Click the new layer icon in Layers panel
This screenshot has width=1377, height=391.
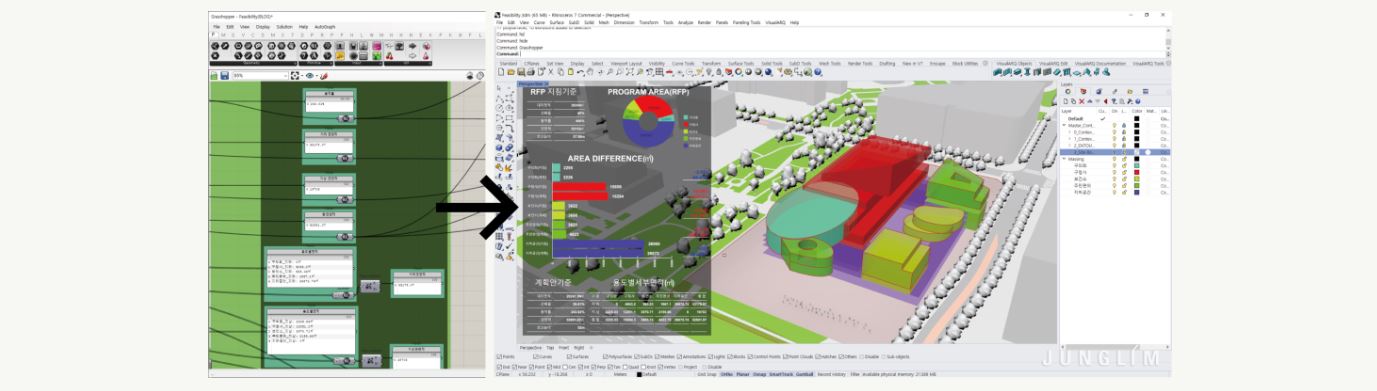point(1066,101)
